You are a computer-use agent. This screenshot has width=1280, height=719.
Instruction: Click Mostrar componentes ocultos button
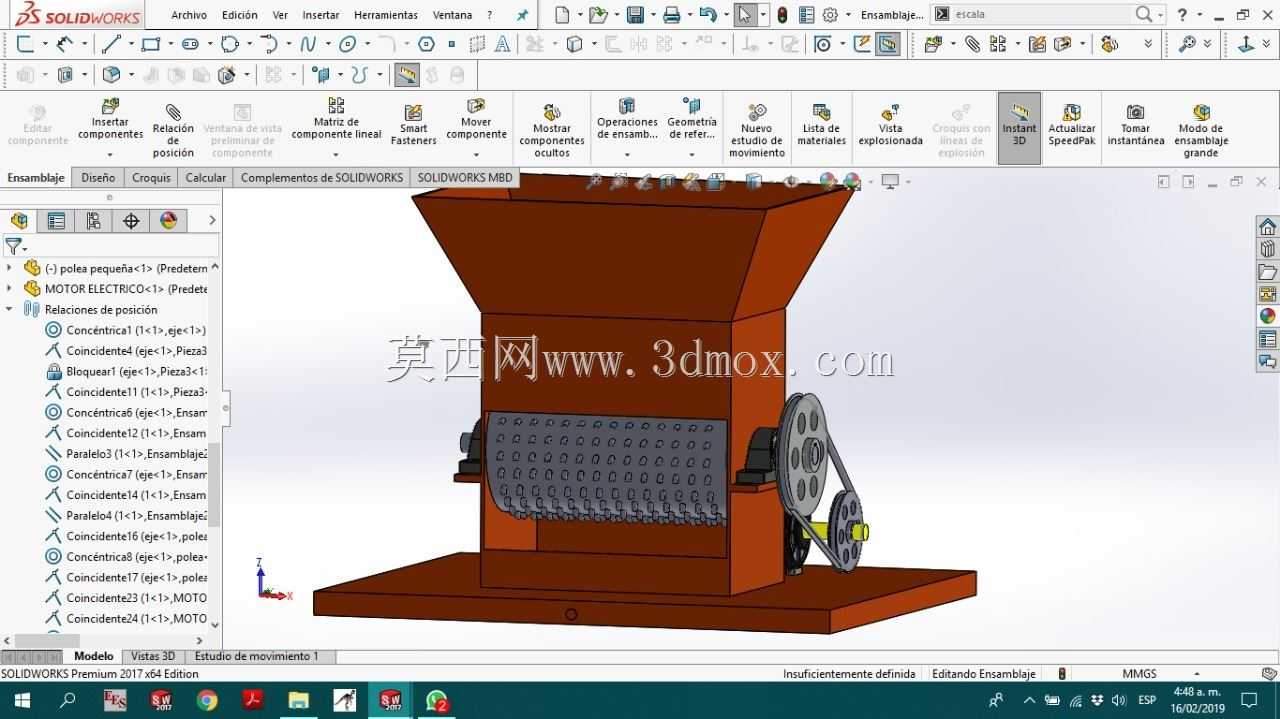pos(551,130)
